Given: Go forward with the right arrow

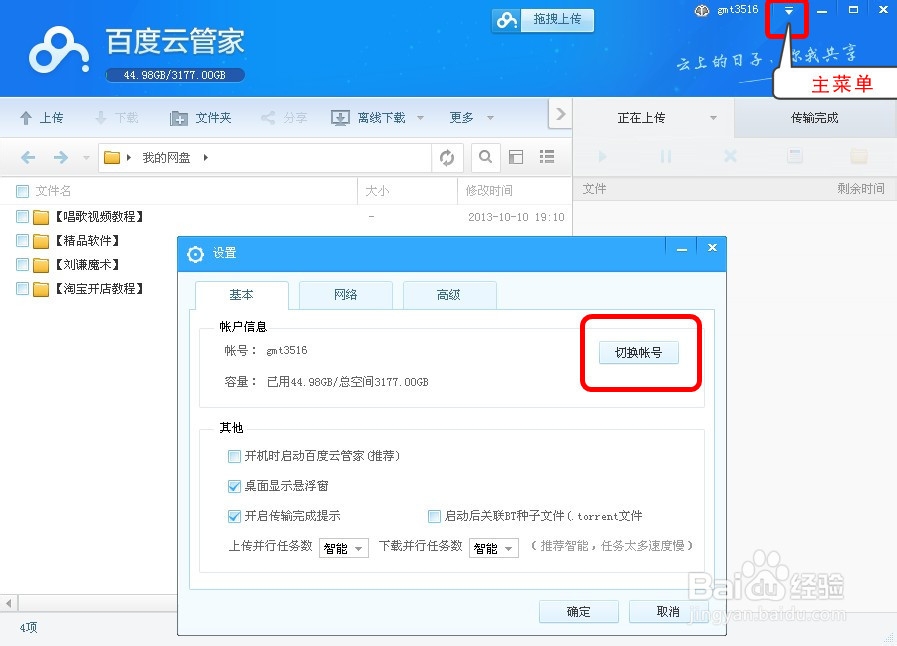Looking at the screenshot, I should 61,157.
